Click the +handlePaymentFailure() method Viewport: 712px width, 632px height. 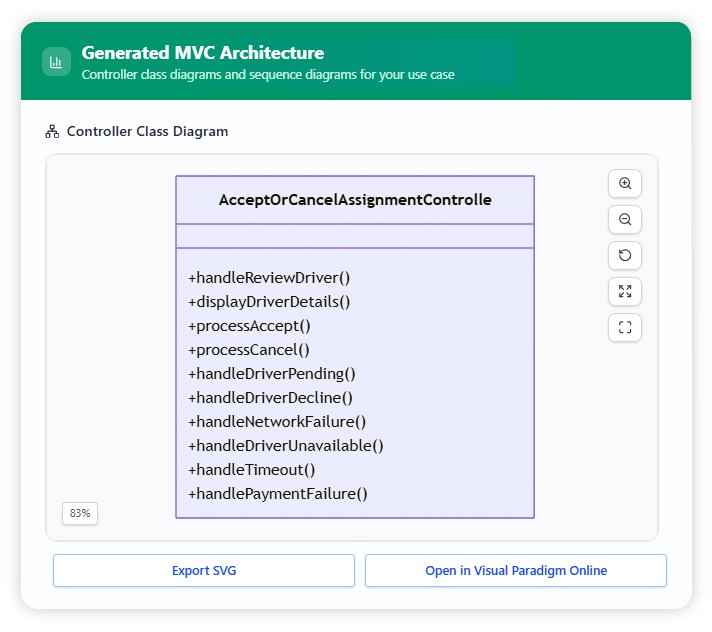click(278, 494)
